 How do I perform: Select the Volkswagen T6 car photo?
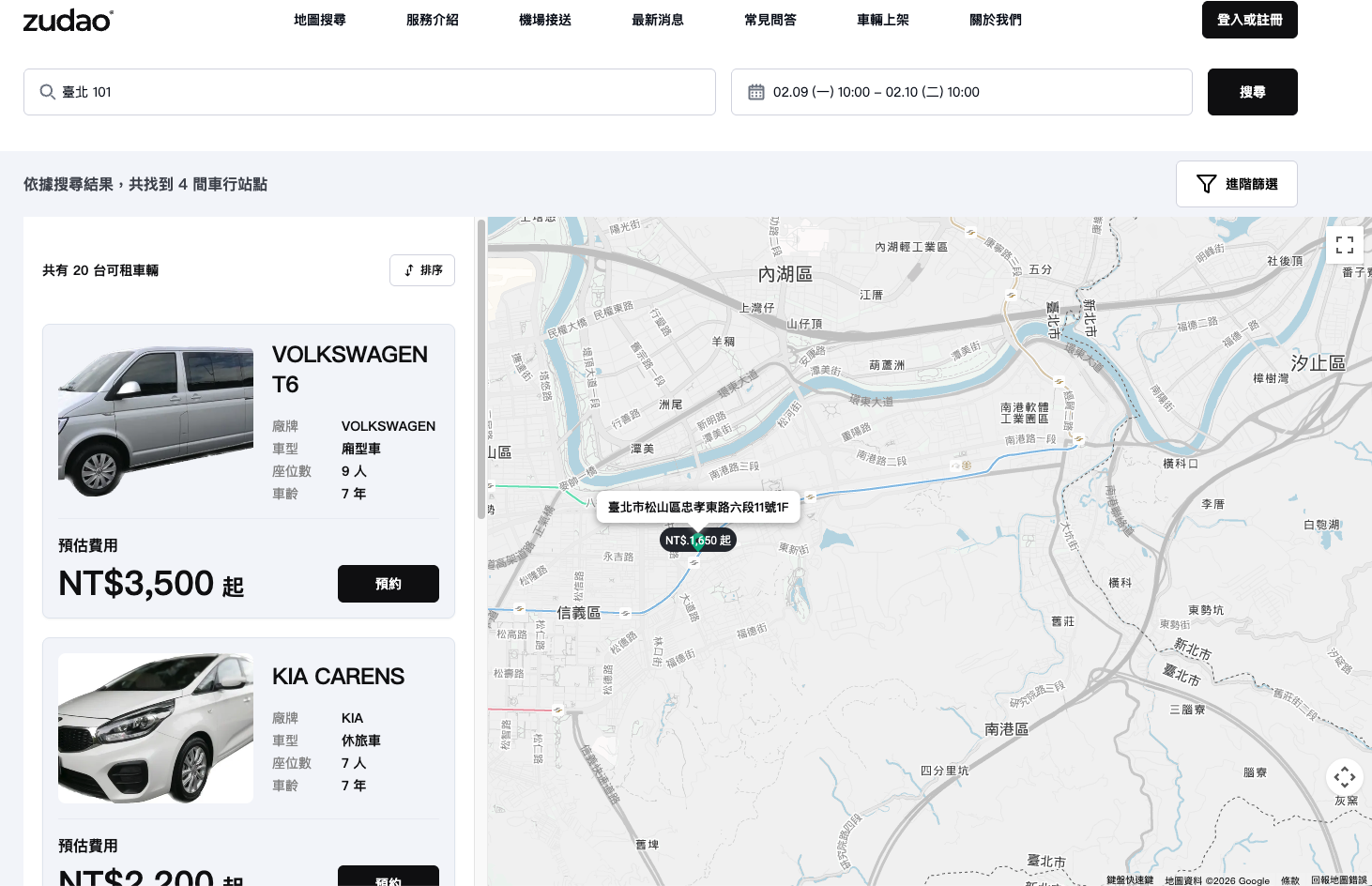(156, 422)
